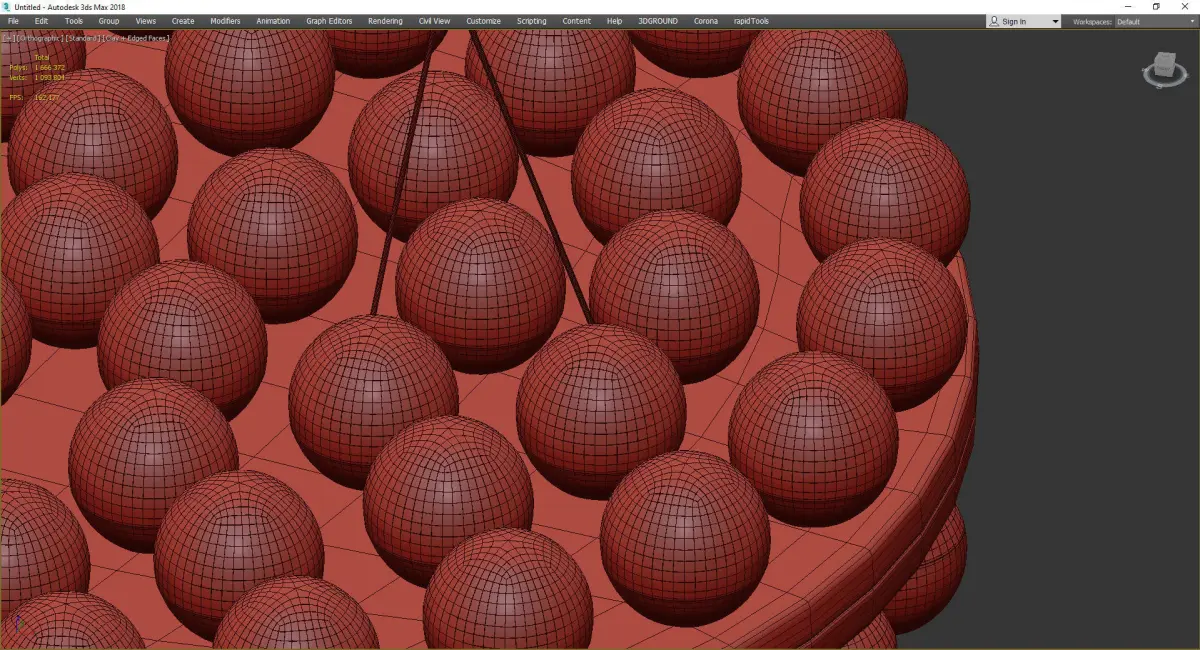Open the Graph Editors menu
The height and width of the screenshot is (650, 1200).
[x=329, y=21]
